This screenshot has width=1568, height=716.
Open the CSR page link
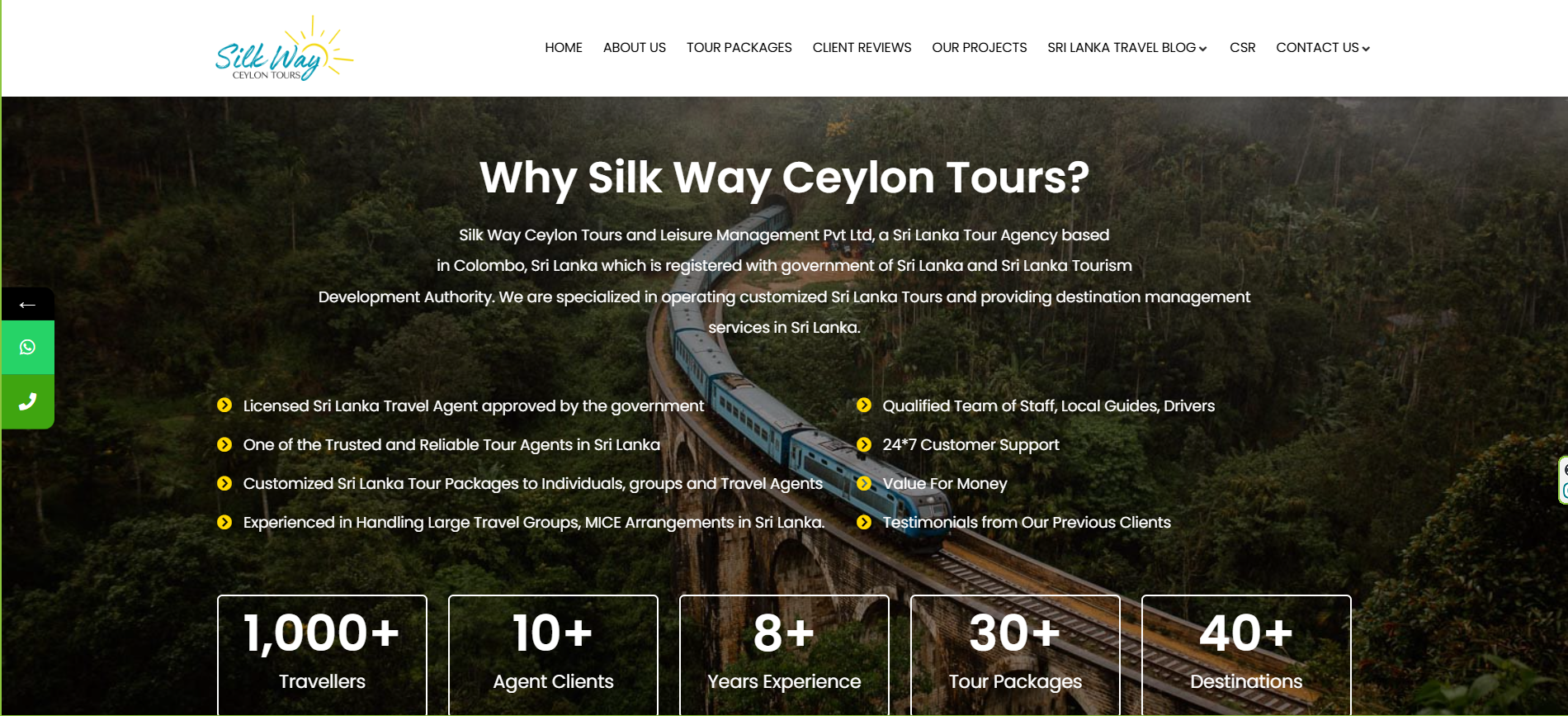1242,48
